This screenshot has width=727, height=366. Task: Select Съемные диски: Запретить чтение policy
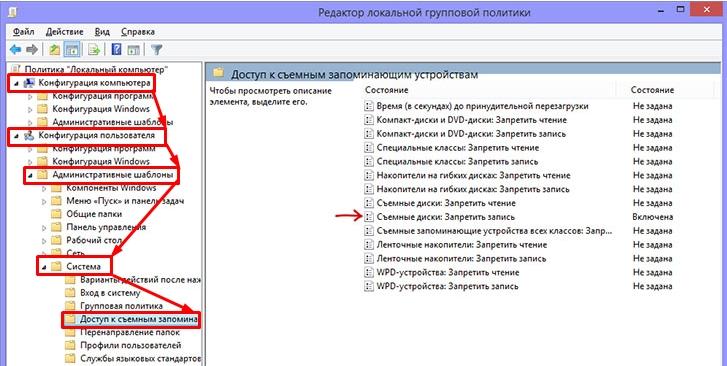[x=446, y=203]
